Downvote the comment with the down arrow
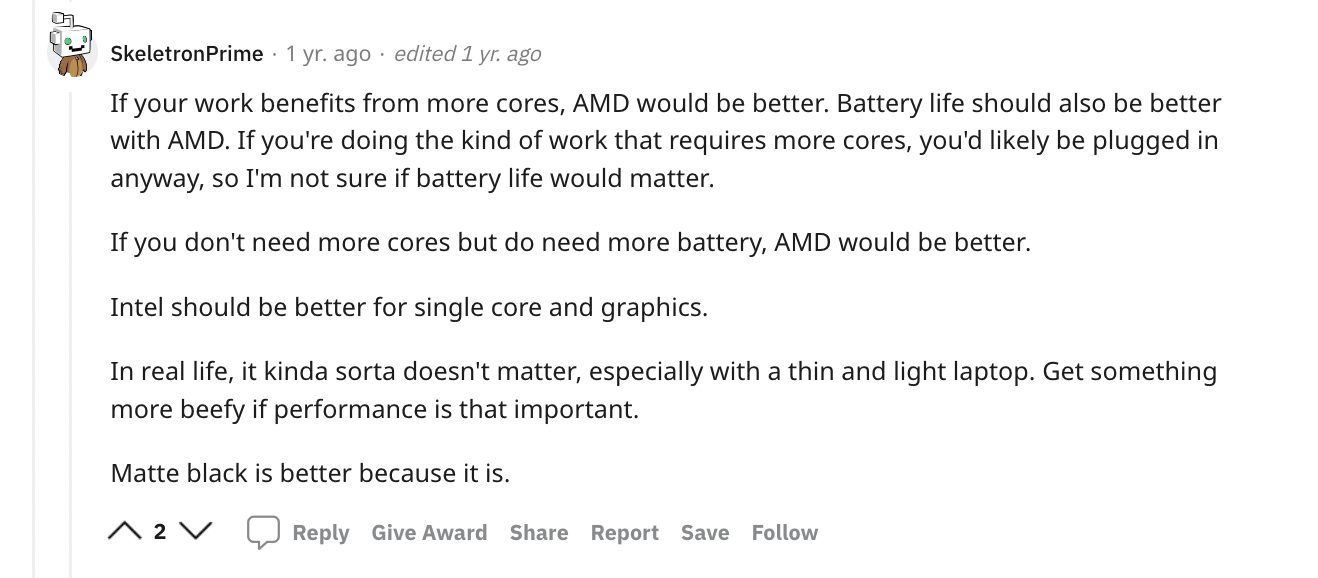Viewport: 1318px width, 578px height. coord(196,532)
